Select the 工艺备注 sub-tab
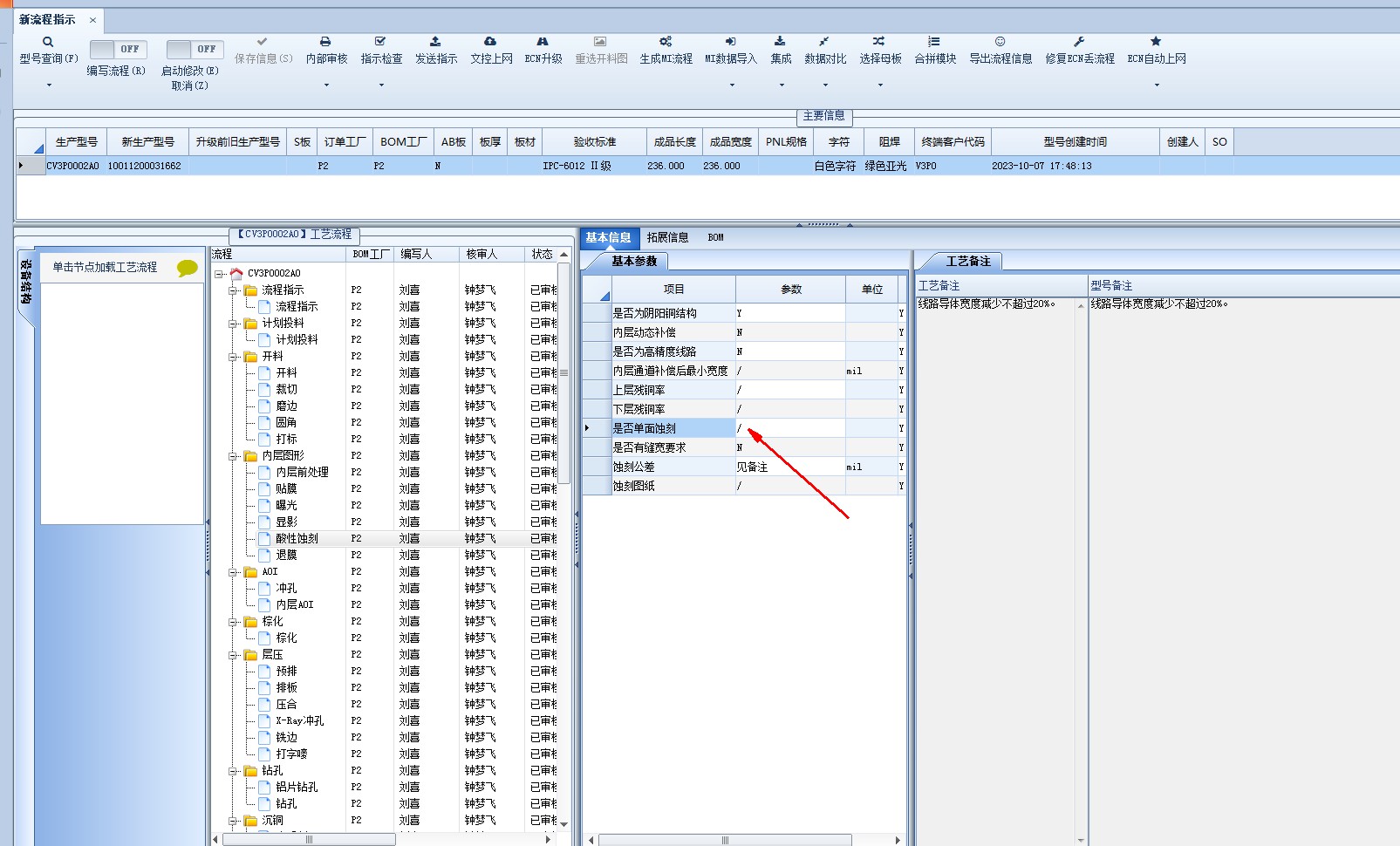 (968, 261)
